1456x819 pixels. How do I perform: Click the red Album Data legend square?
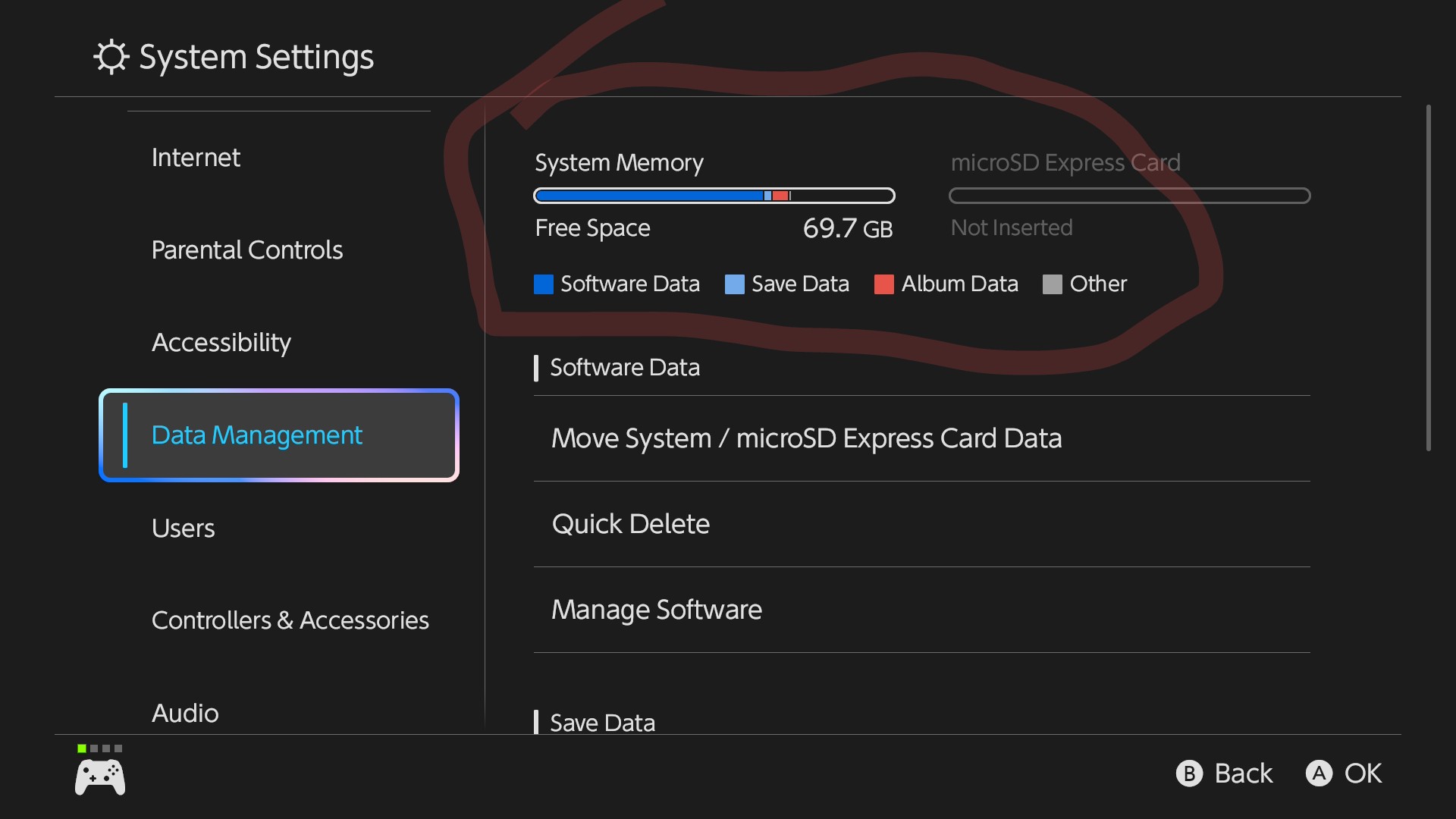pos(883,284)
